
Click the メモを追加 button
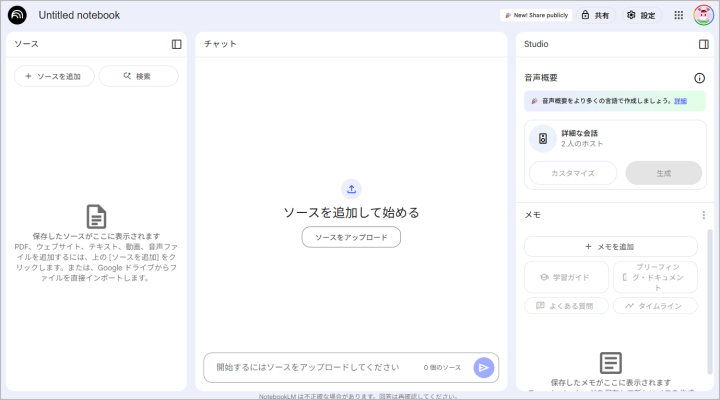coord(611,247)
